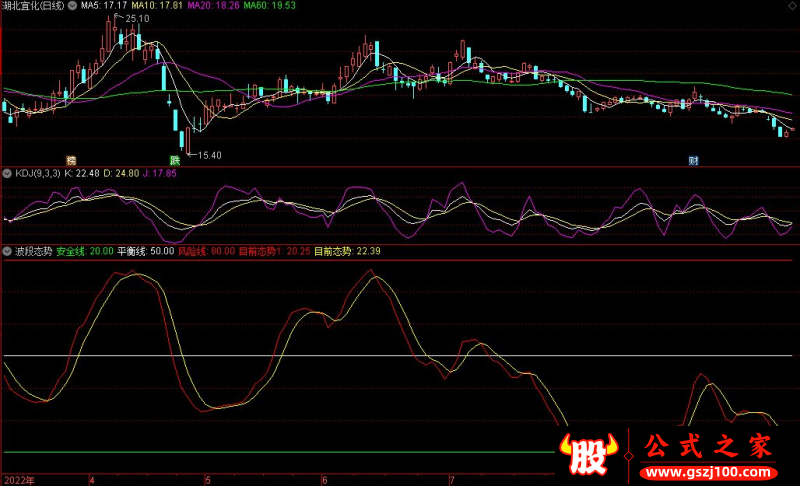Click the 15.40 low price label
This screenshot has width=800, height=486.
[x=209, y=156]
